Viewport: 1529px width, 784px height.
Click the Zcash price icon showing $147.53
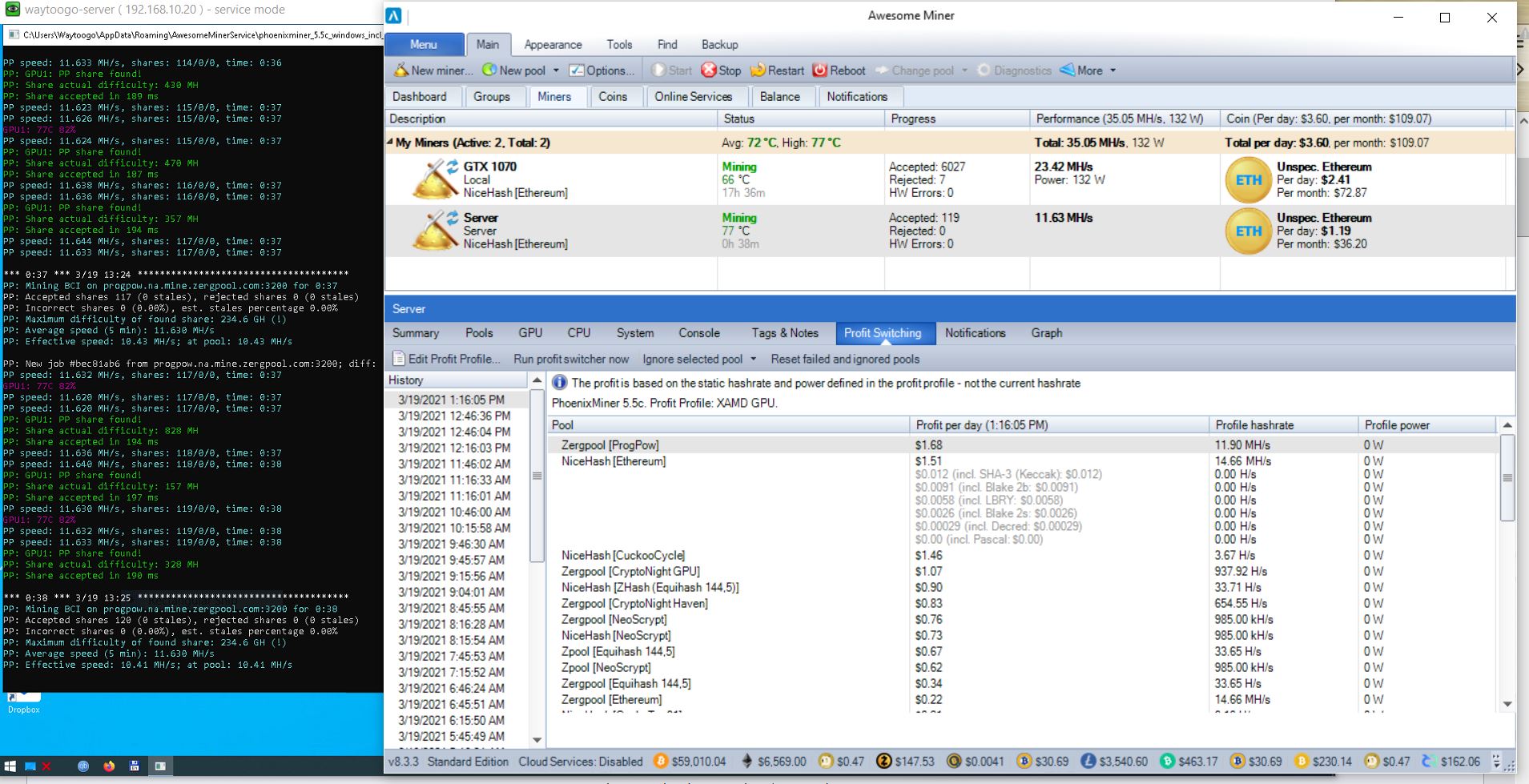point(884,762)
